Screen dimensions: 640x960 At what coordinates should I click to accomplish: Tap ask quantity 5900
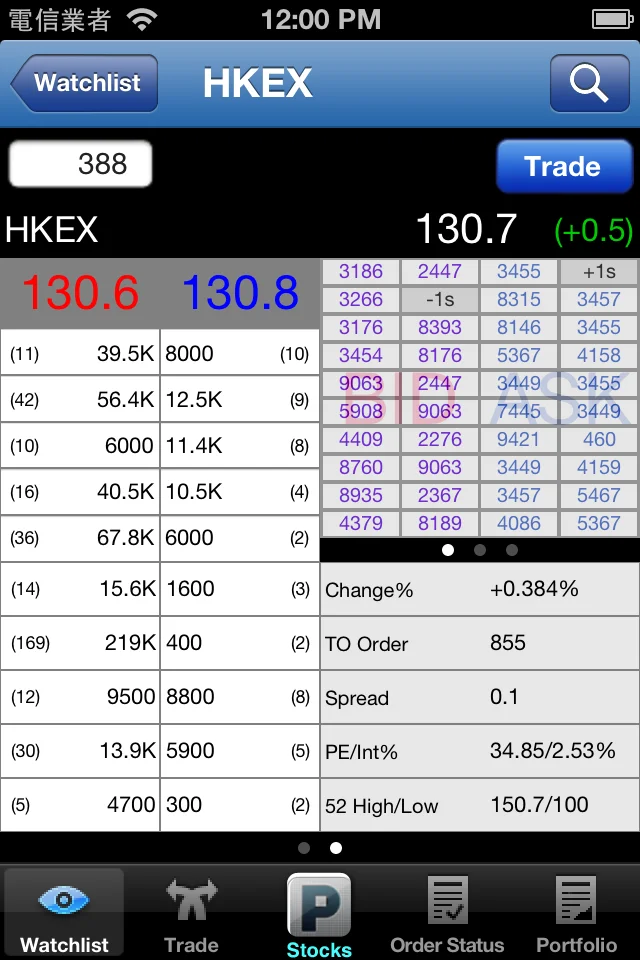tap(190, 751)
